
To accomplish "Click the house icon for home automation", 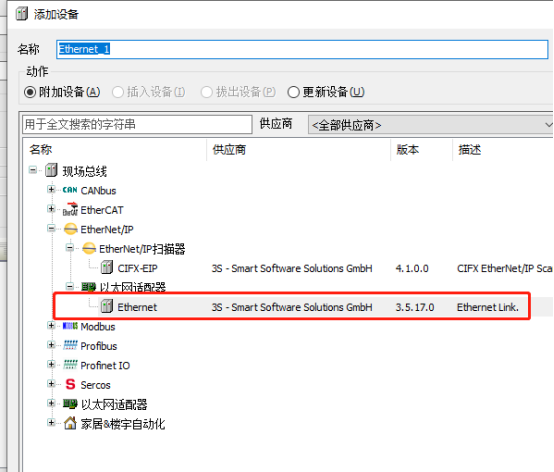I will (70, 423).
